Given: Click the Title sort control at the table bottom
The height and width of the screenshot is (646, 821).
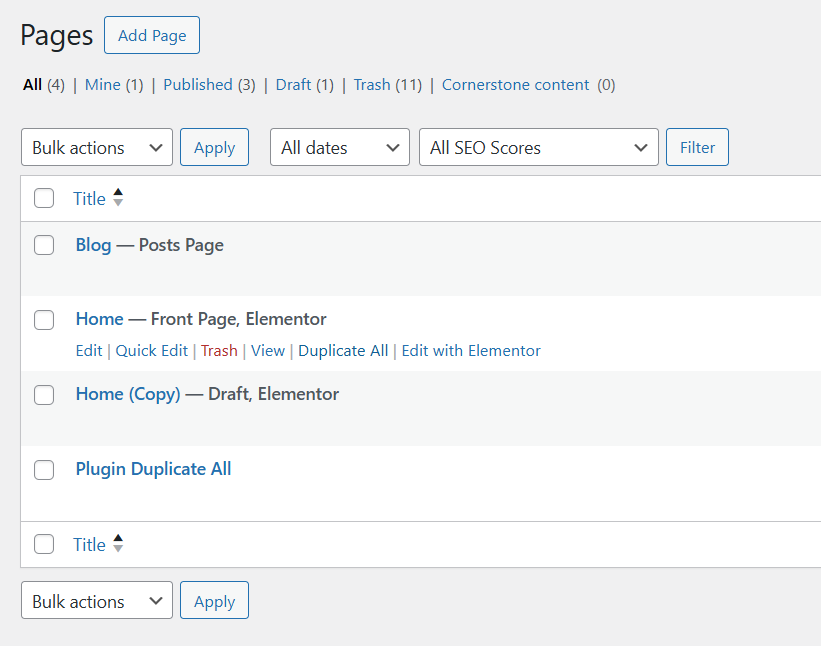Looking at the screenshot, I should tap(117, 544).
